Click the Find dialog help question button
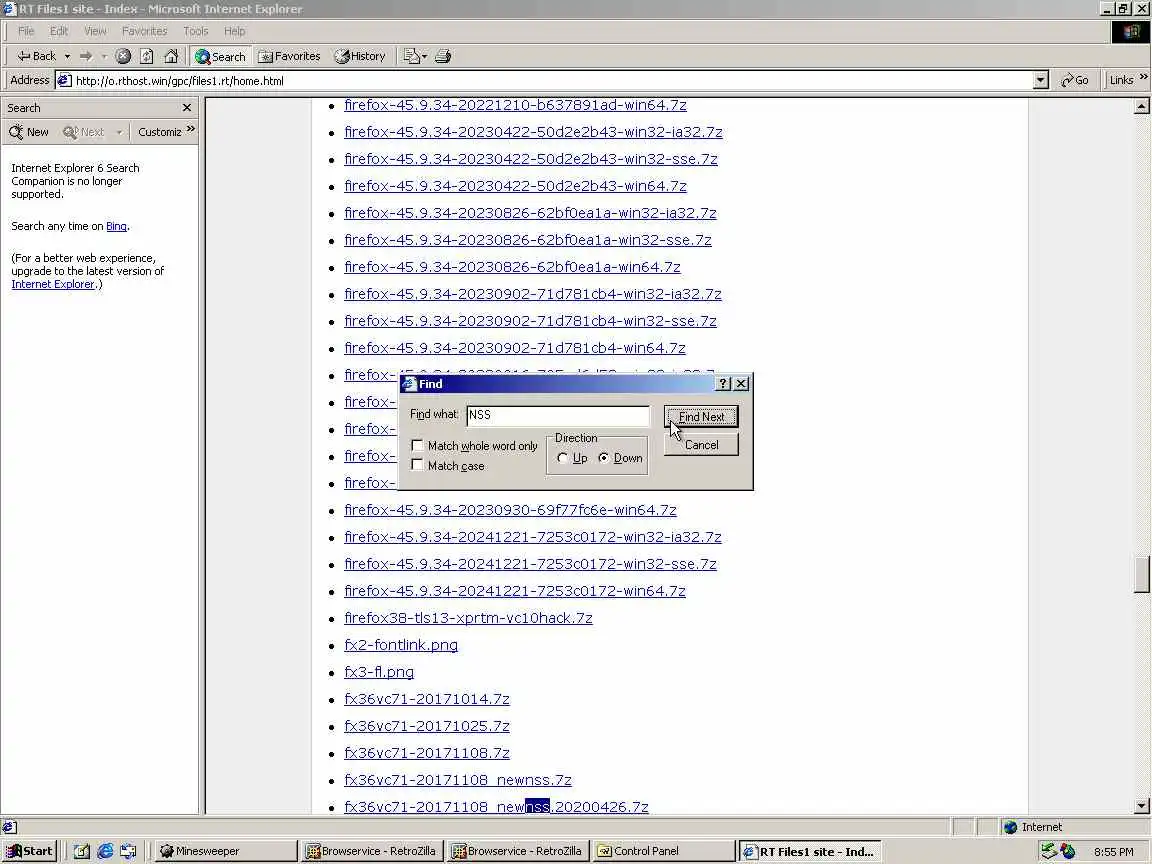This screenshot has width=1152, height=864. 723,384
